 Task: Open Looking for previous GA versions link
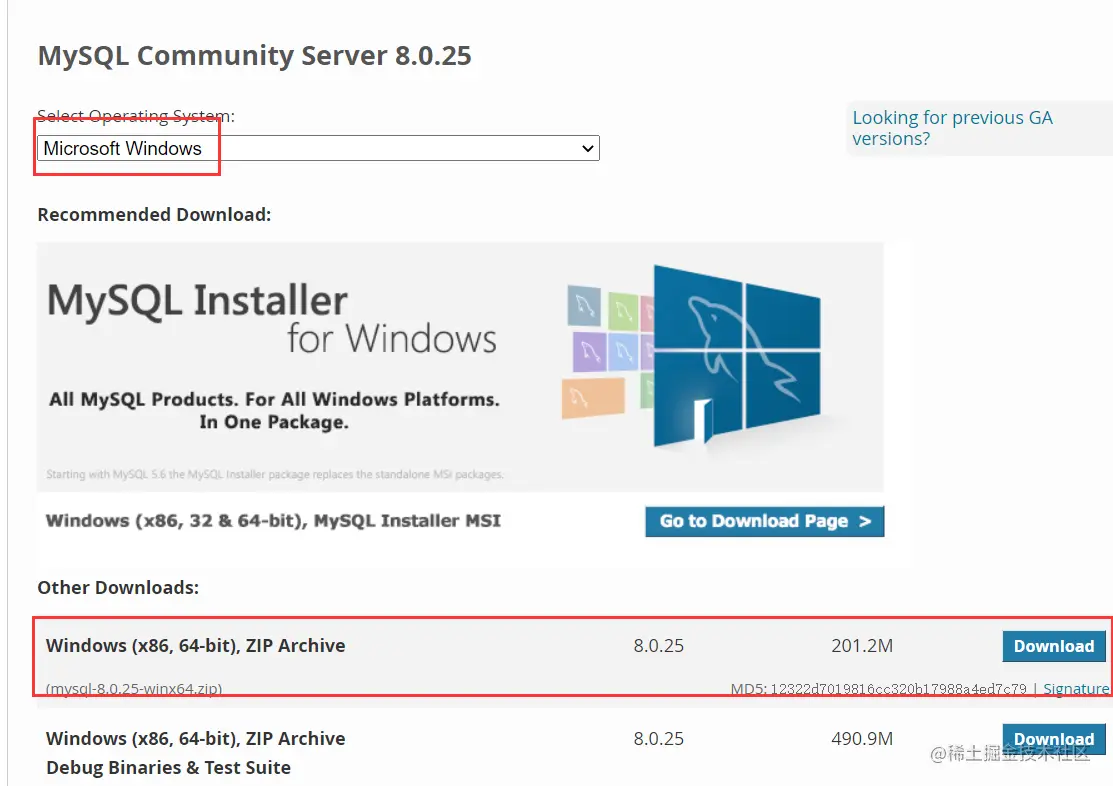coord(952,128)
